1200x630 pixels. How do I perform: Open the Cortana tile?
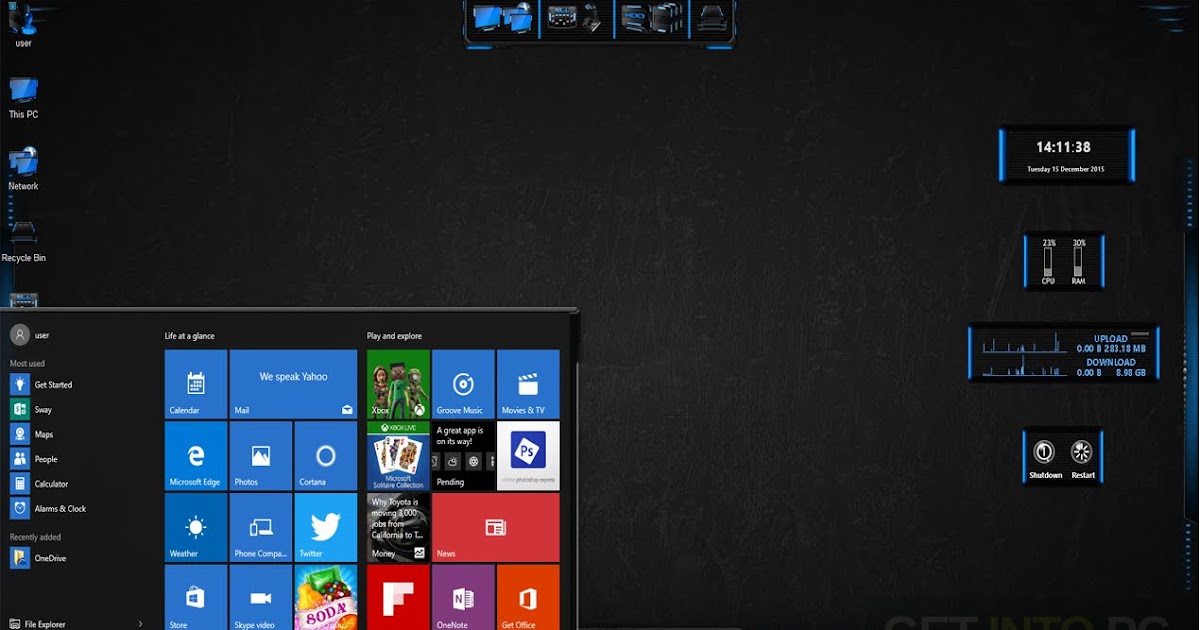click(326, 456)
